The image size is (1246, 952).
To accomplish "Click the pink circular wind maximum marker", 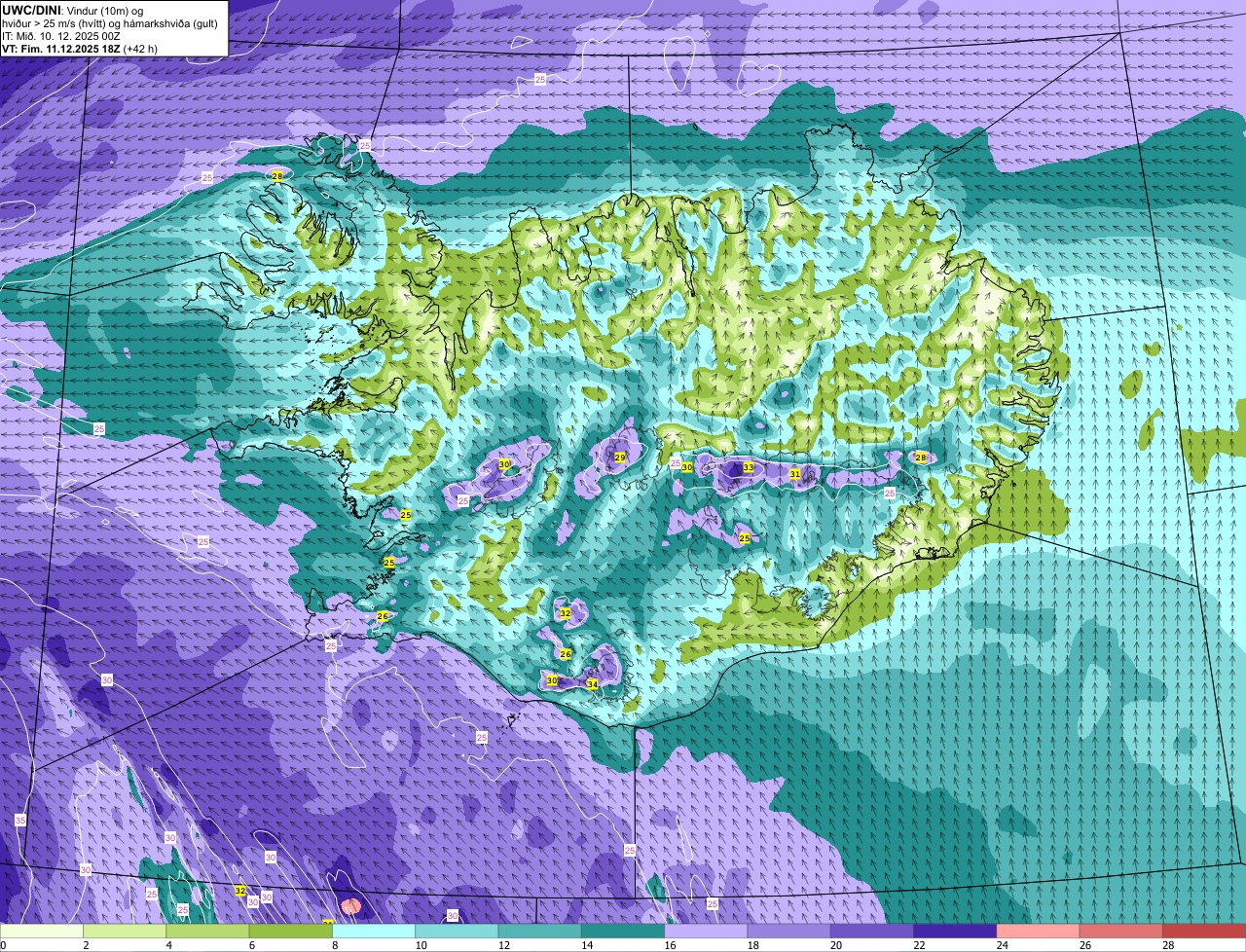I will point(353,905).
